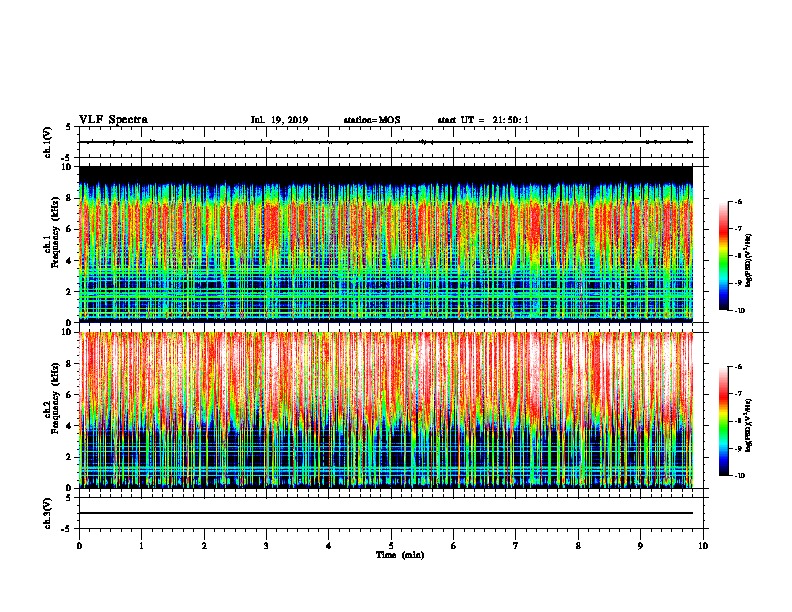Click the "5" tick on the time axis

pyautogui.click(x=391, y=545)
